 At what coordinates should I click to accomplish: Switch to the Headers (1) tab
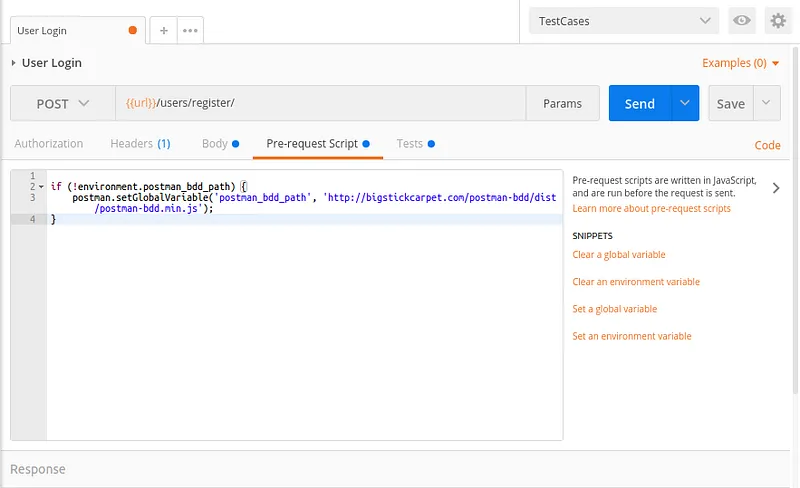point(140,143)
